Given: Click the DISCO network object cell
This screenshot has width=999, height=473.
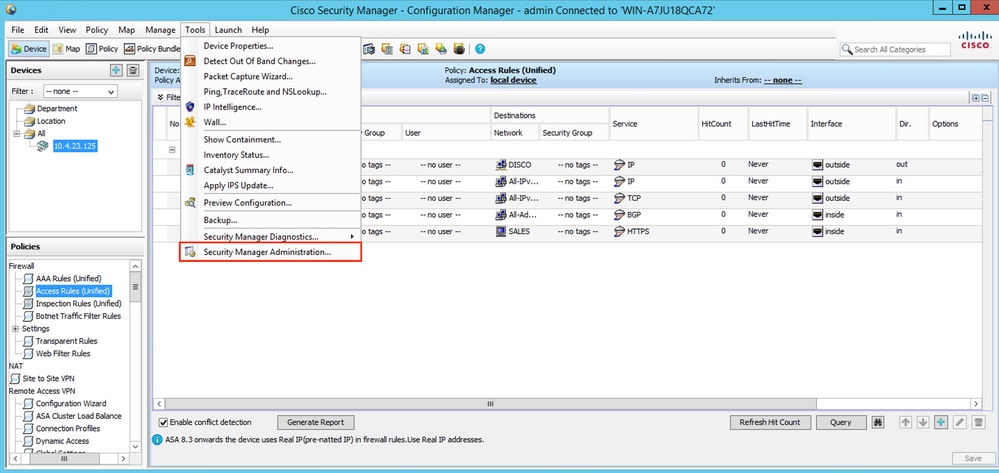Looking at the screenshot, I should 515,164.
